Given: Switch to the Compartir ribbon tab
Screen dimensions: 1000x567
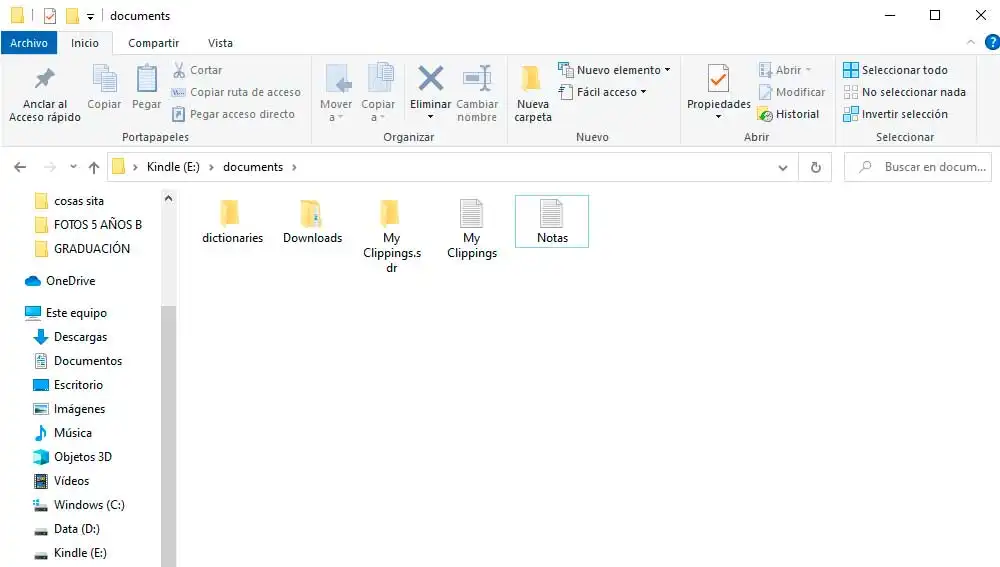Looking at the screenshot, I should pyautogui.click(x=153, y=43).
